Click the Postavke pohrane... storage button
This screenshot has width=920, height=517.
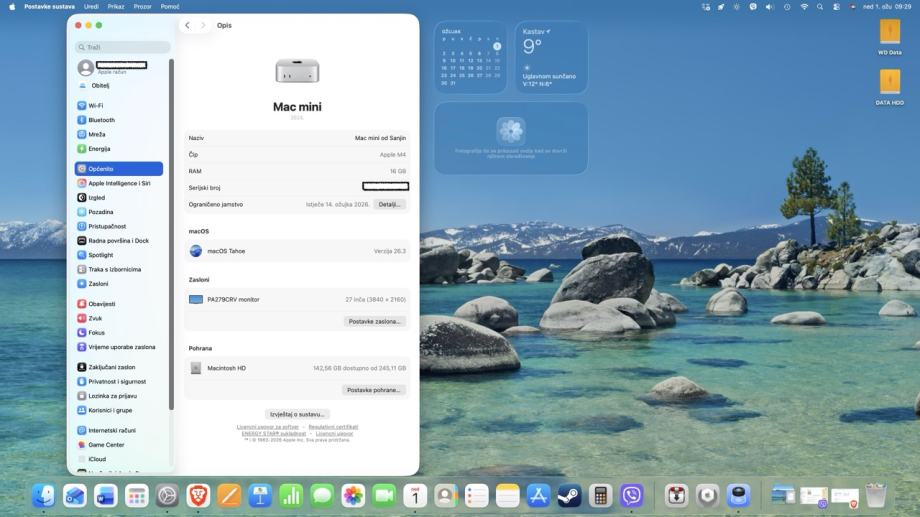point(374,390)
